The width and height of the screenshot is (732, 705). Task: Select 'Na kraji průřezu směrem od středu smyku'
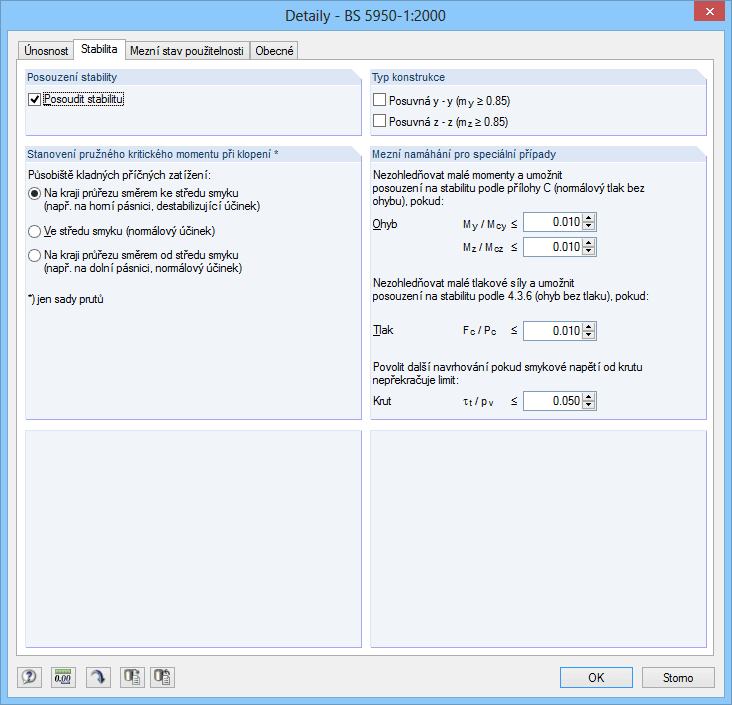(x=34, y=255)
